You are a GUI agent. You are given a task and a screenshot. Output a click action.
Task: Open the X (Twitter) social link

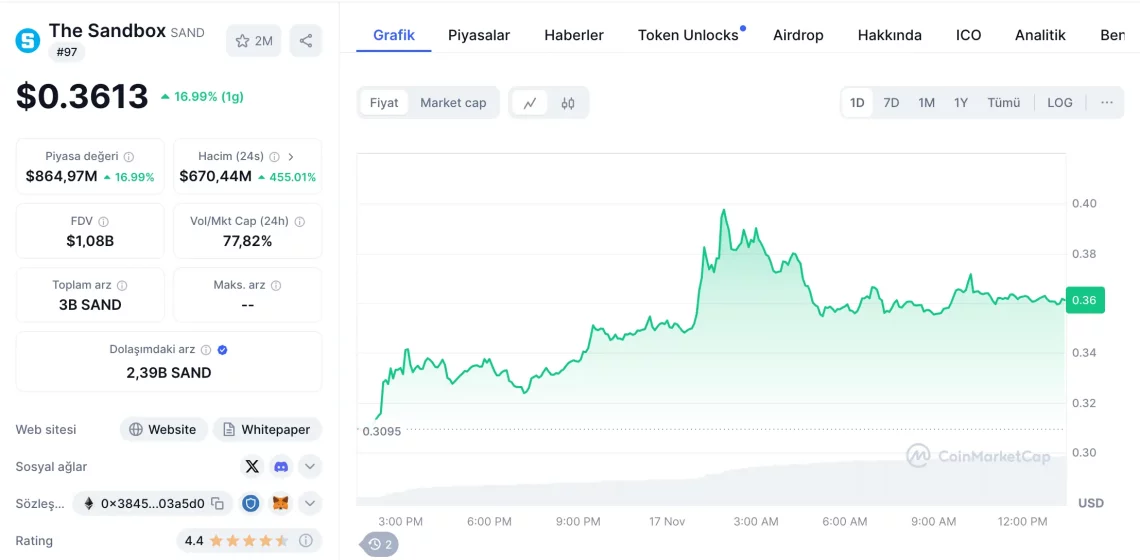(252, 466)
